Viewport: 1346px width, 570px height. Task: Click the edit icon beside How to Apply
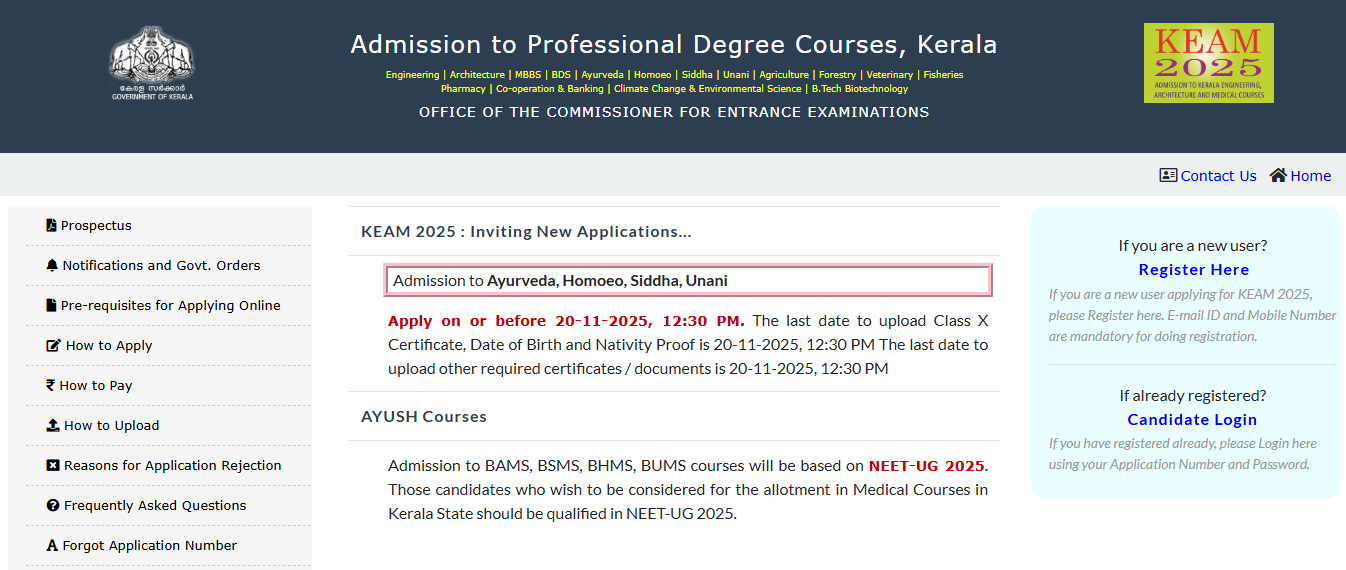pyautogui.click(x=53, y=346)
